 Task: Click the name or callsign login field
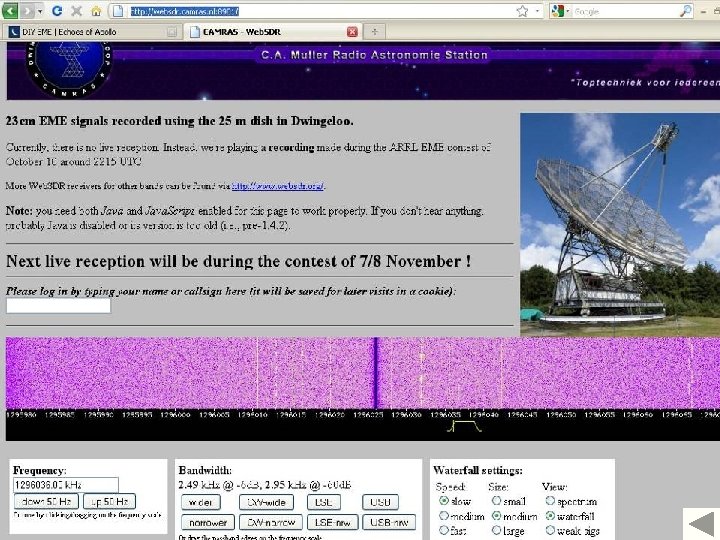coord(58,305)
